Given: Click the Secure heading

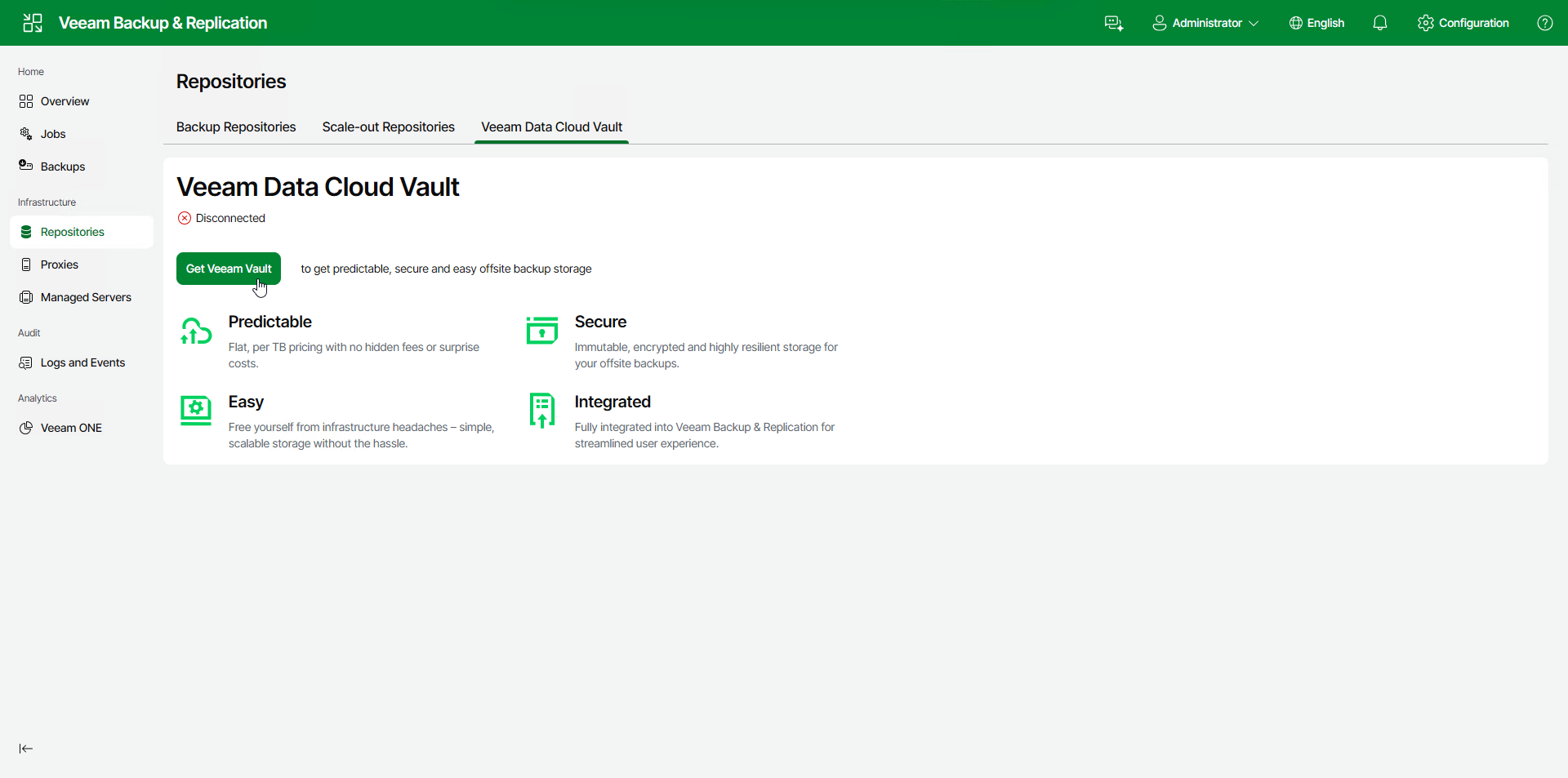Looking at the screenshot, I should tap(600, 322).
